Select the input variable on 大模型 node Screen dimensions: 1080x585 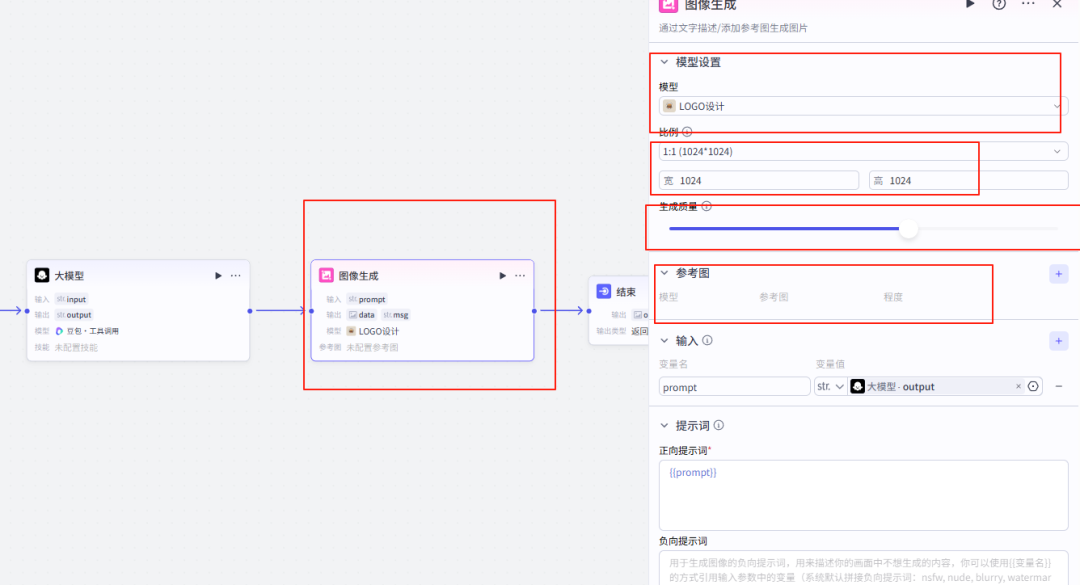pyautogui.click(x=72, y=299)
